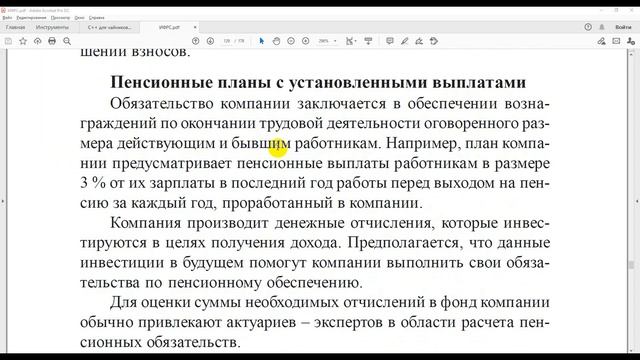This screenshot has height=360, width=640.
Task: Open the Файл menu
Action: pyautogui.click(x=7, y=18)
